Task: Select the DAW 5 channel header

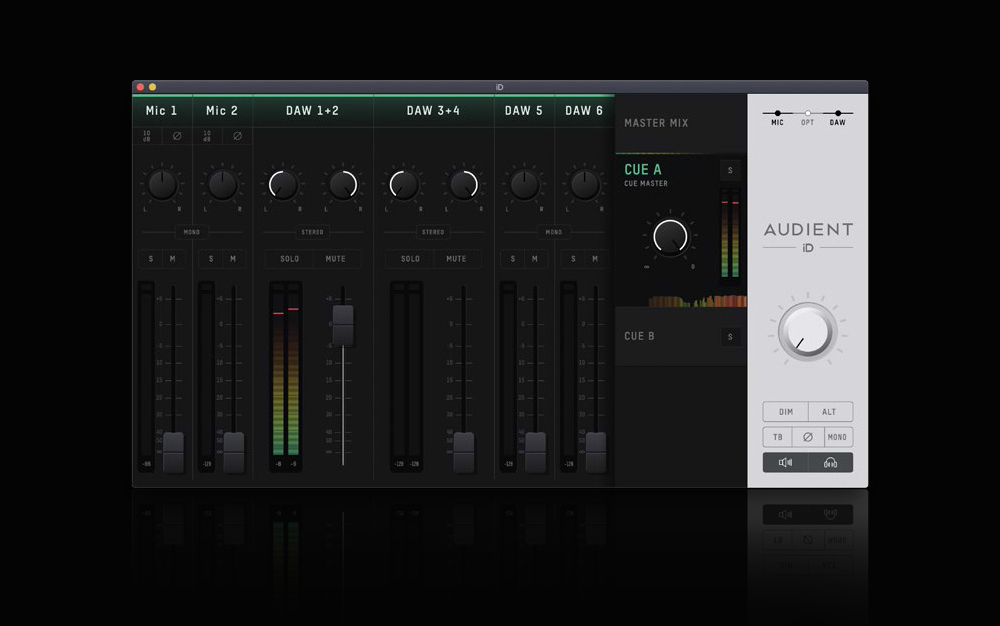Action: (x=524, y=111)
